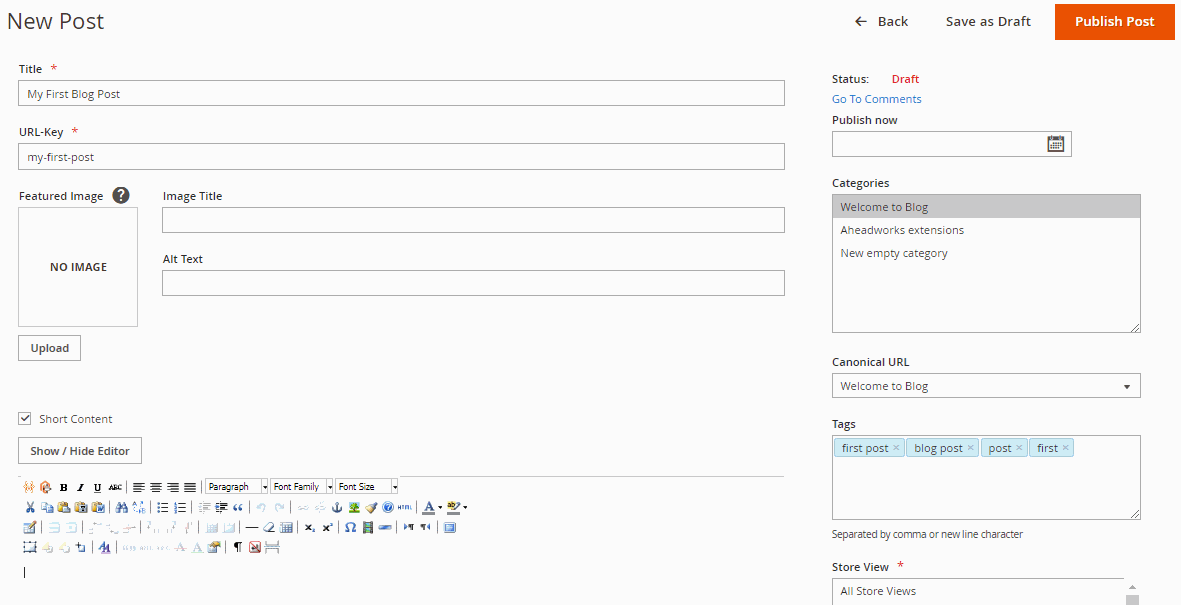This screenshot has height=605, width=1181.
Task: Clean up messy code with brush icon
Action: tap(371, 507)
